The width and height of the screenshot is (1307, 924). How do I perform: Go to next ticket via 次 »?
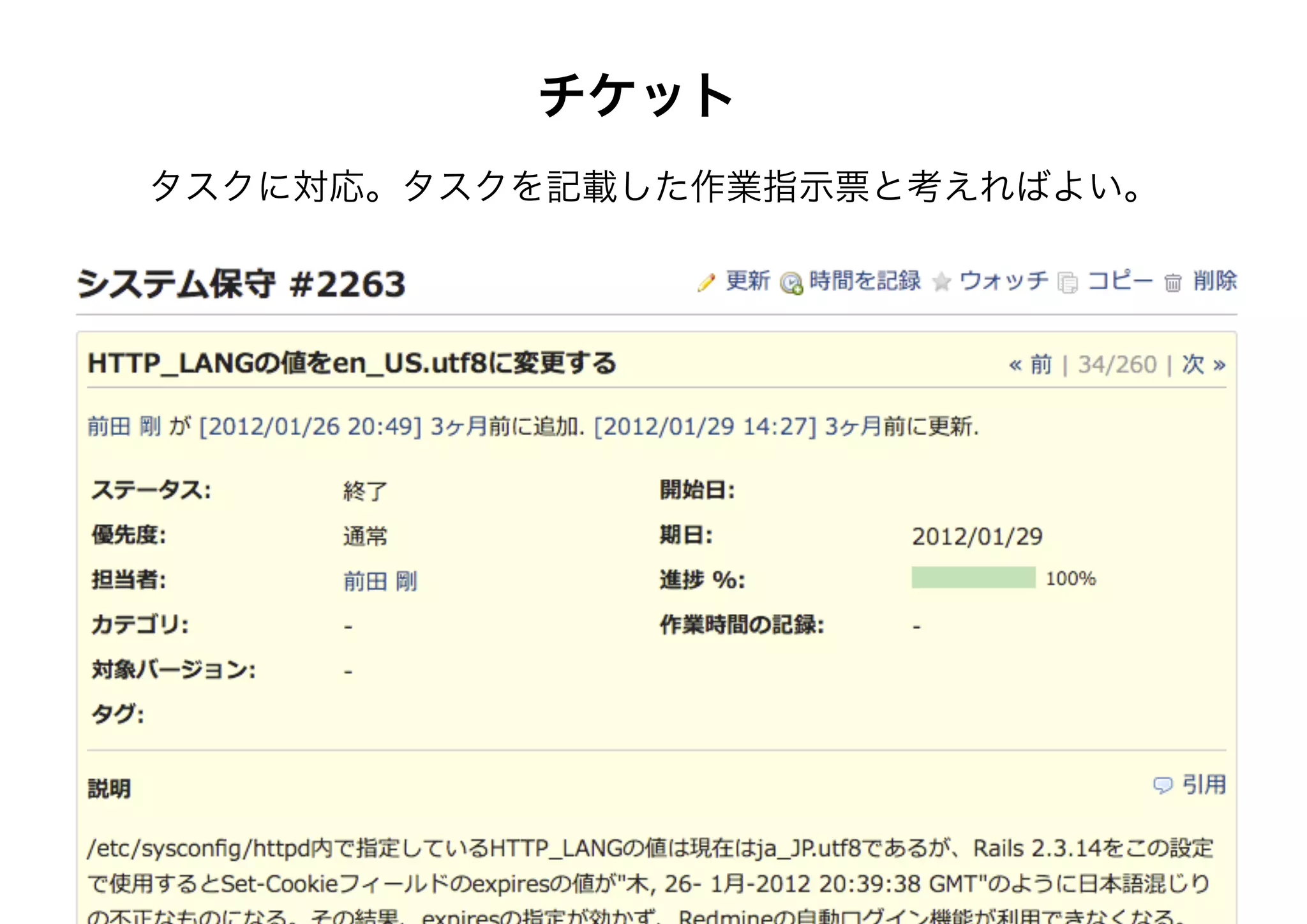[x=1204, y=364]
